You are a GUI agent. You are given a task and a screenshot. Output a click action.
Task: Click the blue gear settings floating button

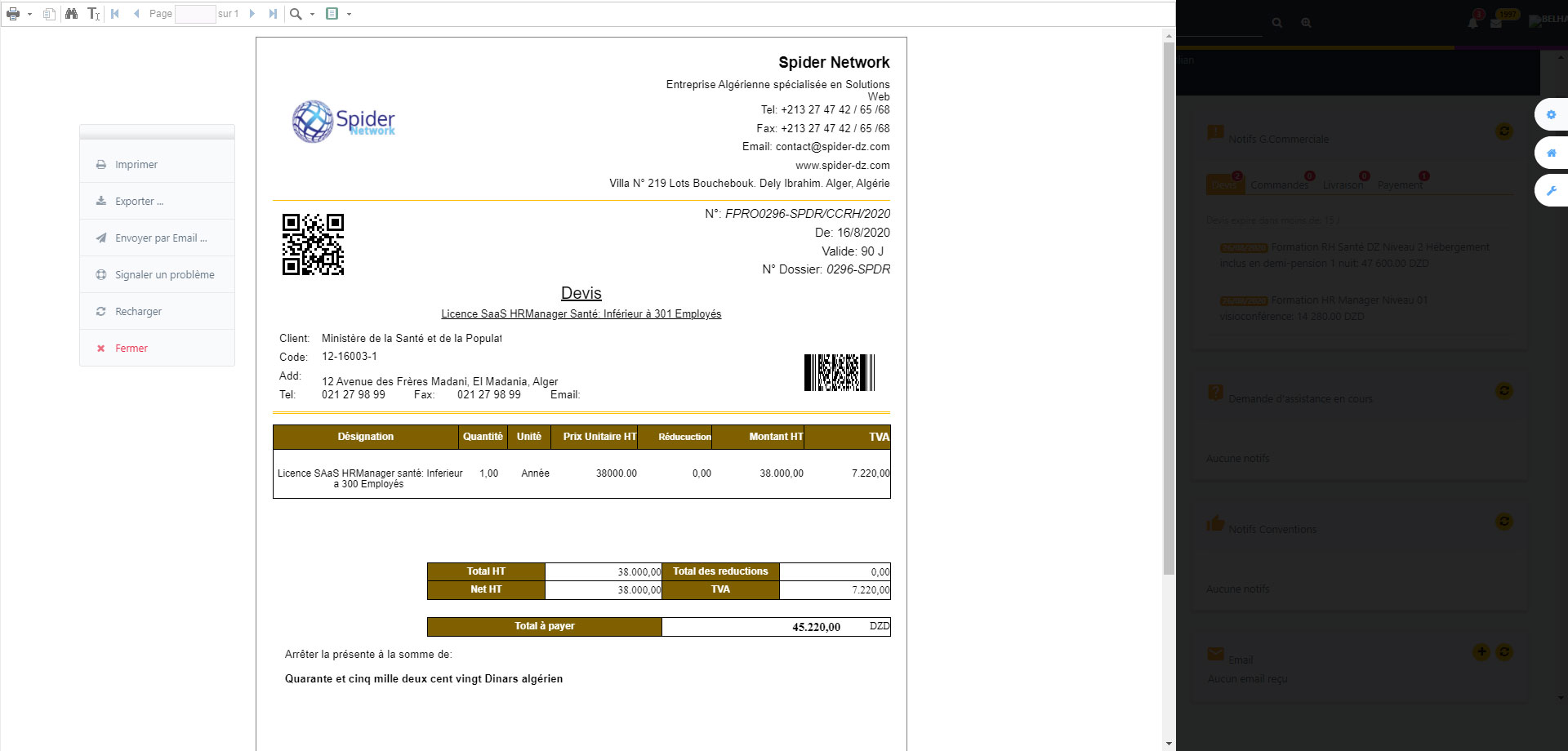coord(1552,115)
